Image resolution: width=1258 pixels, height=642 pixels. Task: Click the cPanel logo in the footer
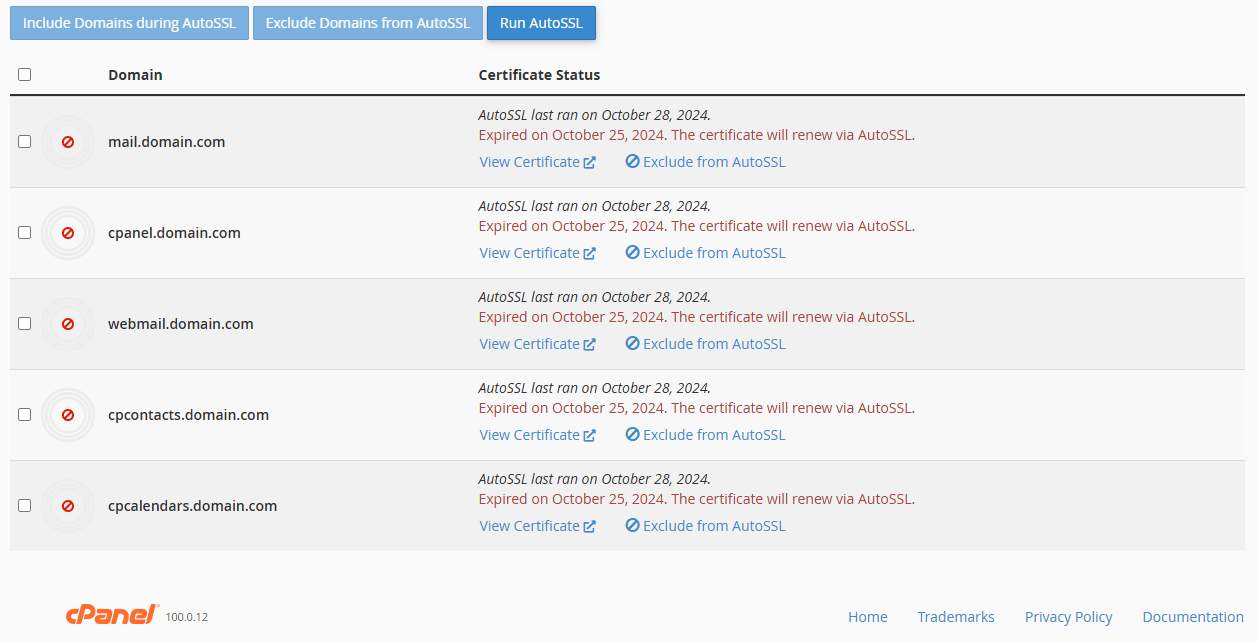pyautogui.click(x=112, y=615)
